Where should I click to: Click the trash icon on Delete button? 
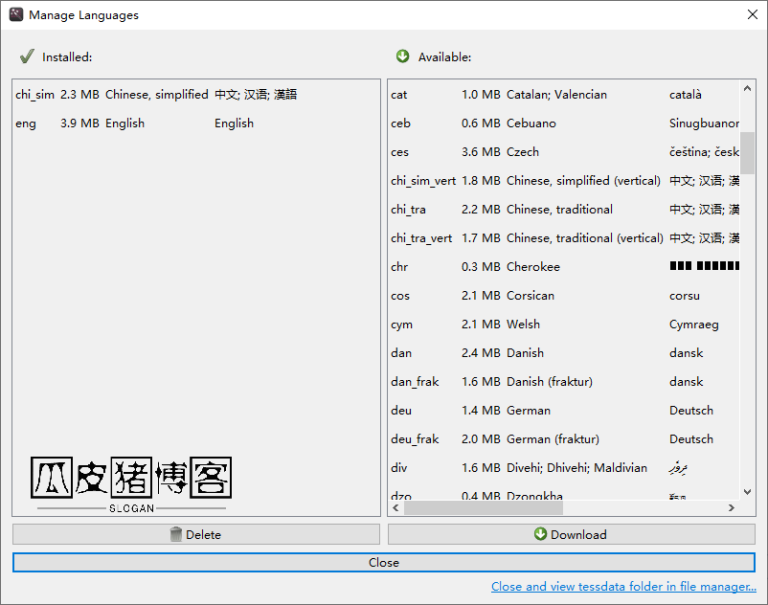point(176,535)
